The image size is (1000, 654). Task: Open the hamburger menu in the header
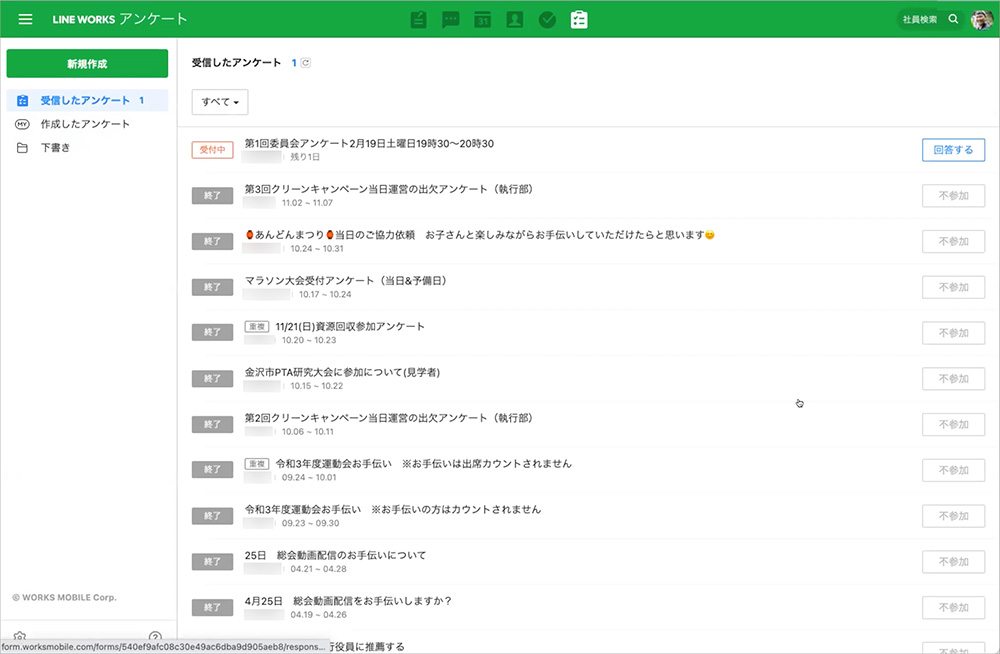[26, 19]
